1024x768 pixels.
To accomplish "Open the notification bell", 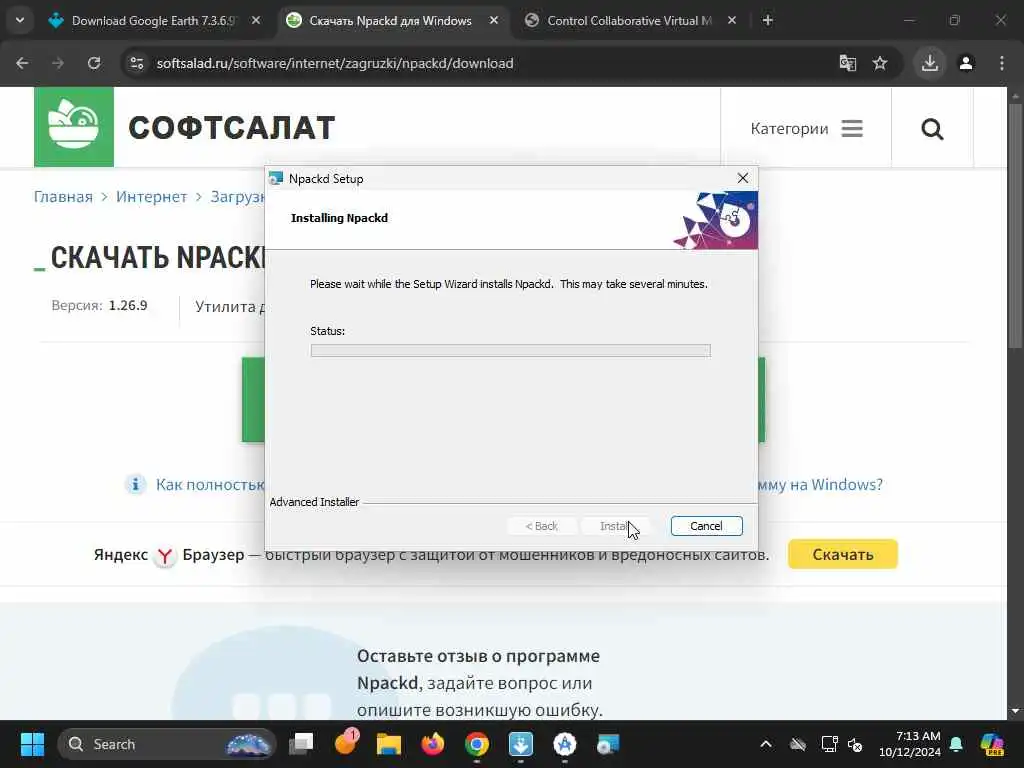I will click(956, 744).
